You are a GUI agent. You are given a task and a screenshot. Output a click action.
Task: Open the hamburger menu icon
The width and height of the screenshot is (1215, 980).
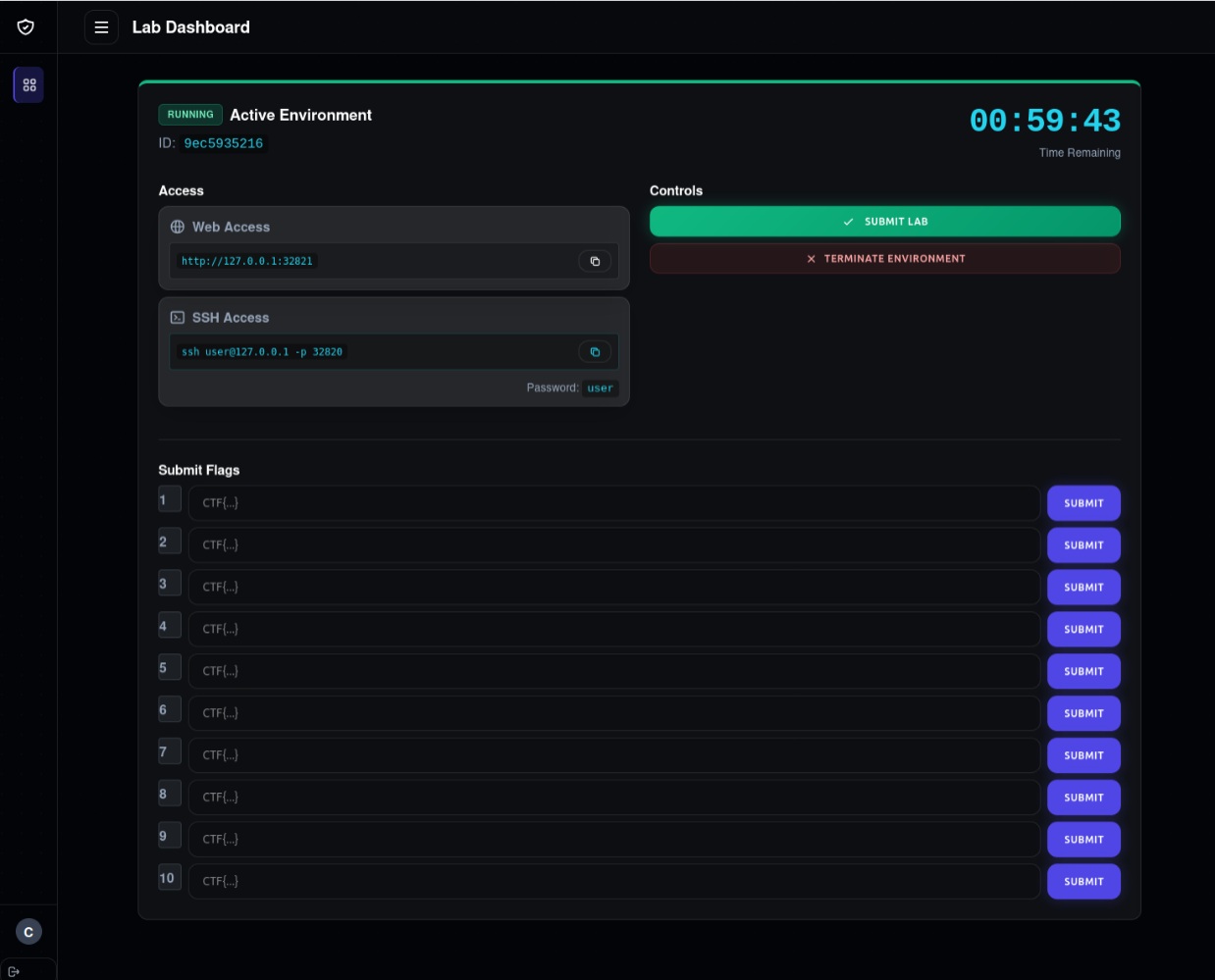[x=101, y=27]
